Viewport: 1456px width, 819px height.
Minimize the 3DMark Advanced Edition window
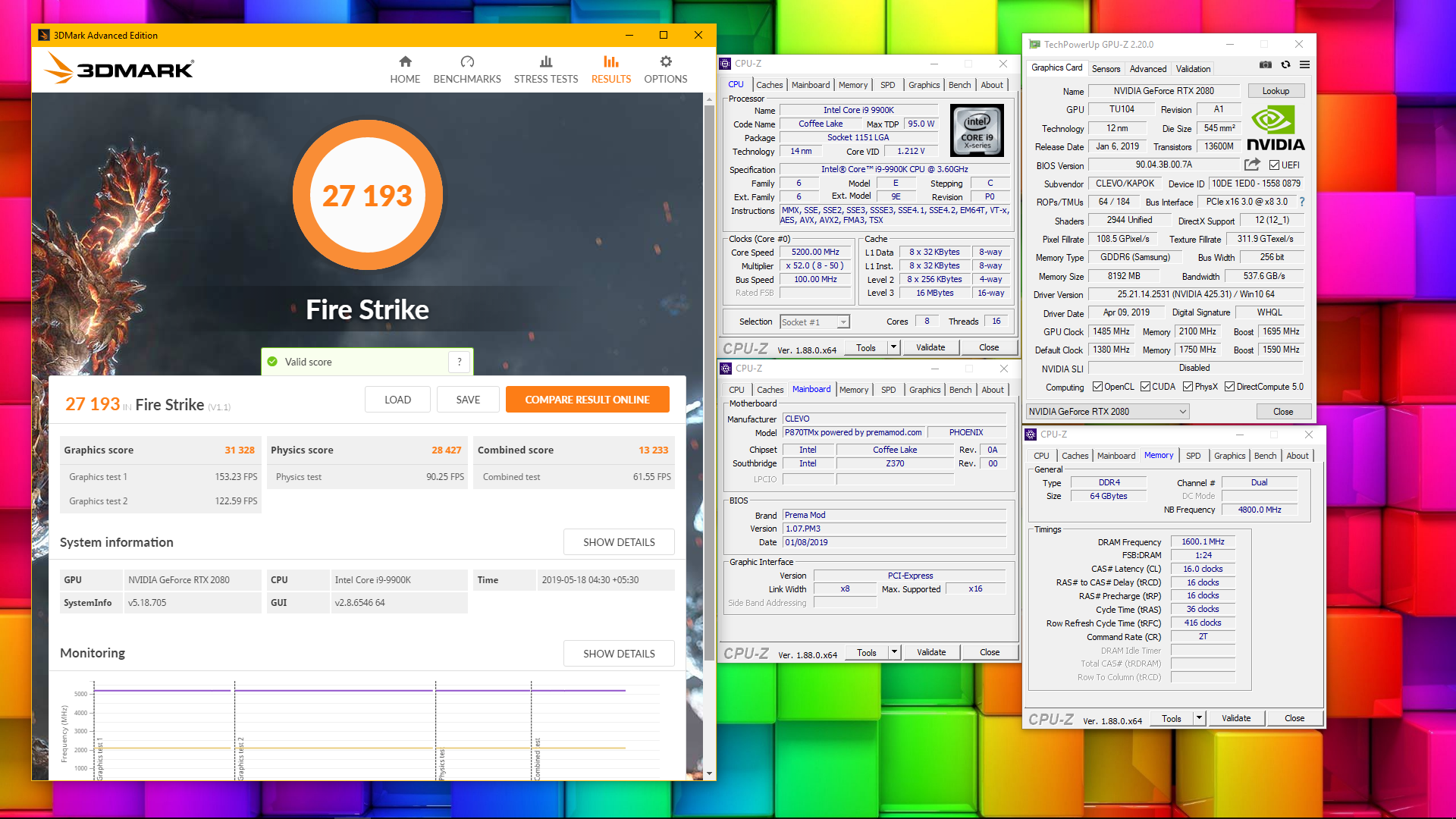[629, 35]
